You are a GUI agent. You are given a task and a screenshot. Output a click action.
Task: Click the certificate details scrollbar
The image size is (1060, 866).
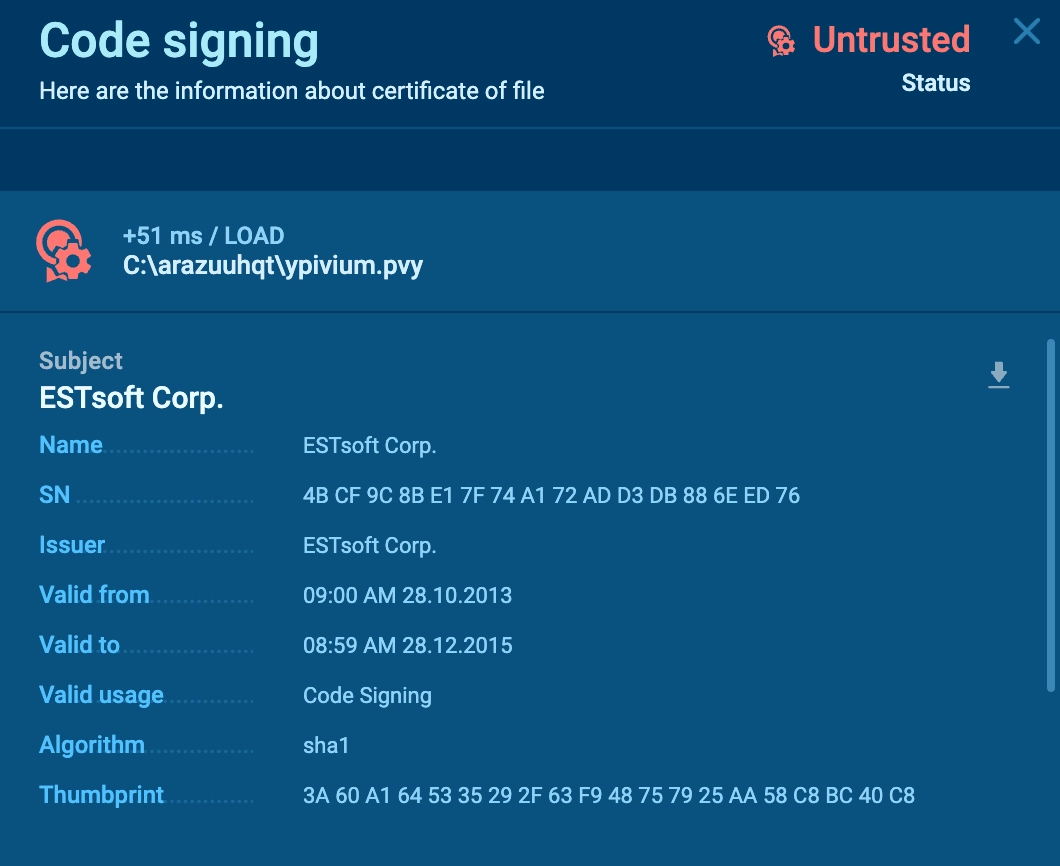[x=1050, y=515]
